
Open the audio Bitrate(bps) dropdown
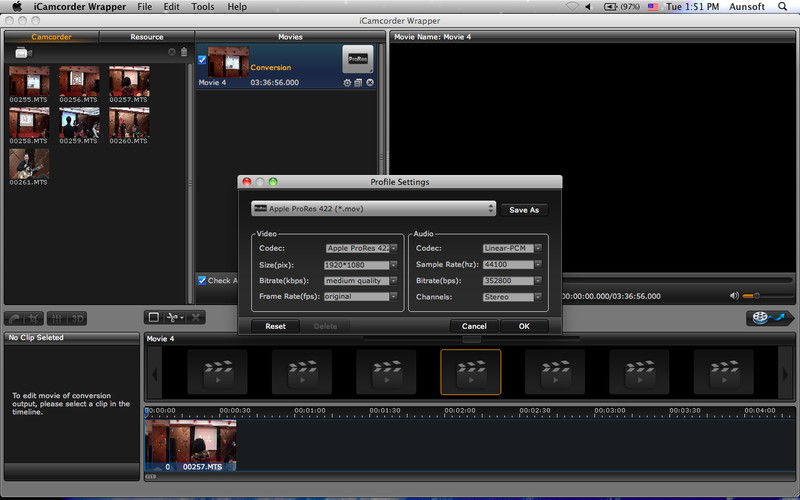[512, 281]
